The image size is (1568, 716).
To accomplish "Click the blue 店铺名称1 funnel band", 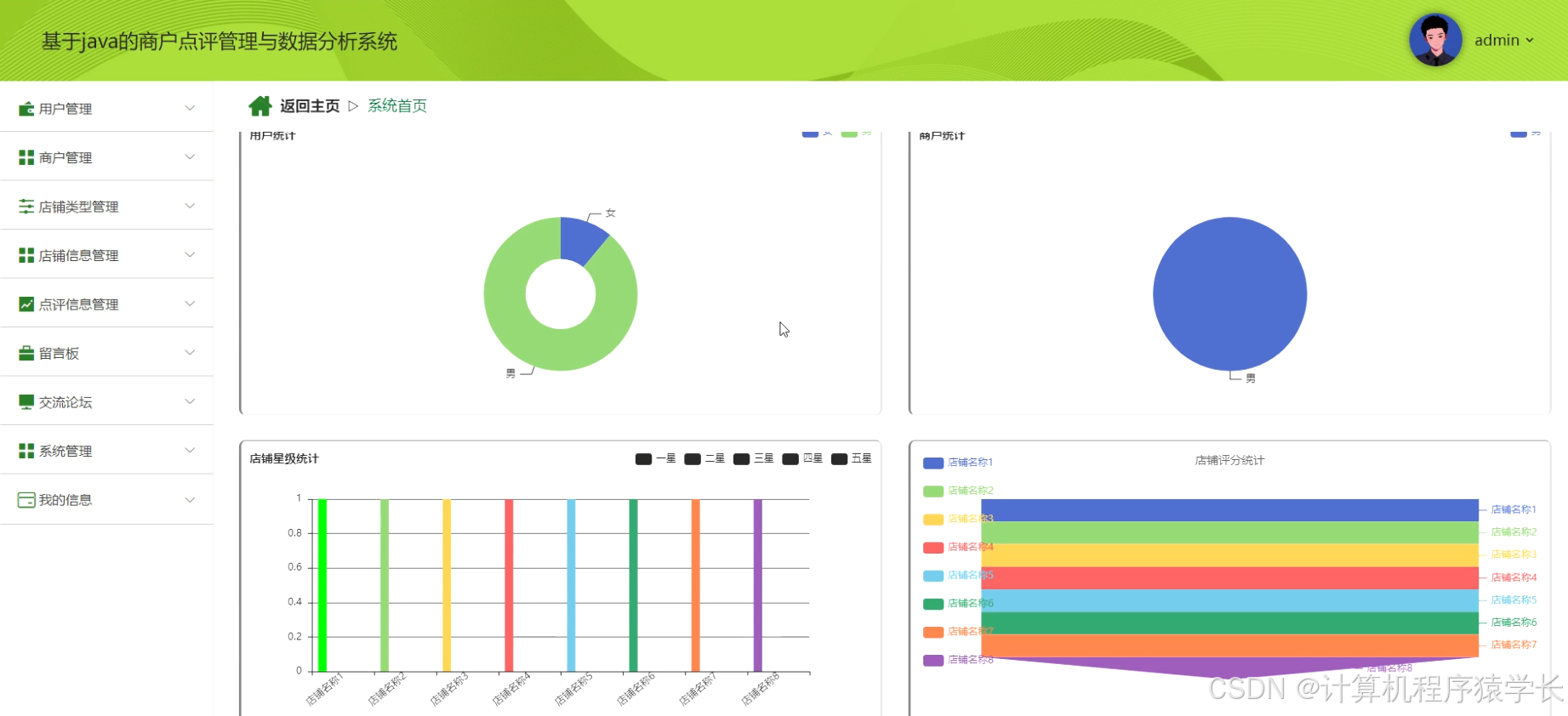I will pyautogui.click(x=1229, y=510).
